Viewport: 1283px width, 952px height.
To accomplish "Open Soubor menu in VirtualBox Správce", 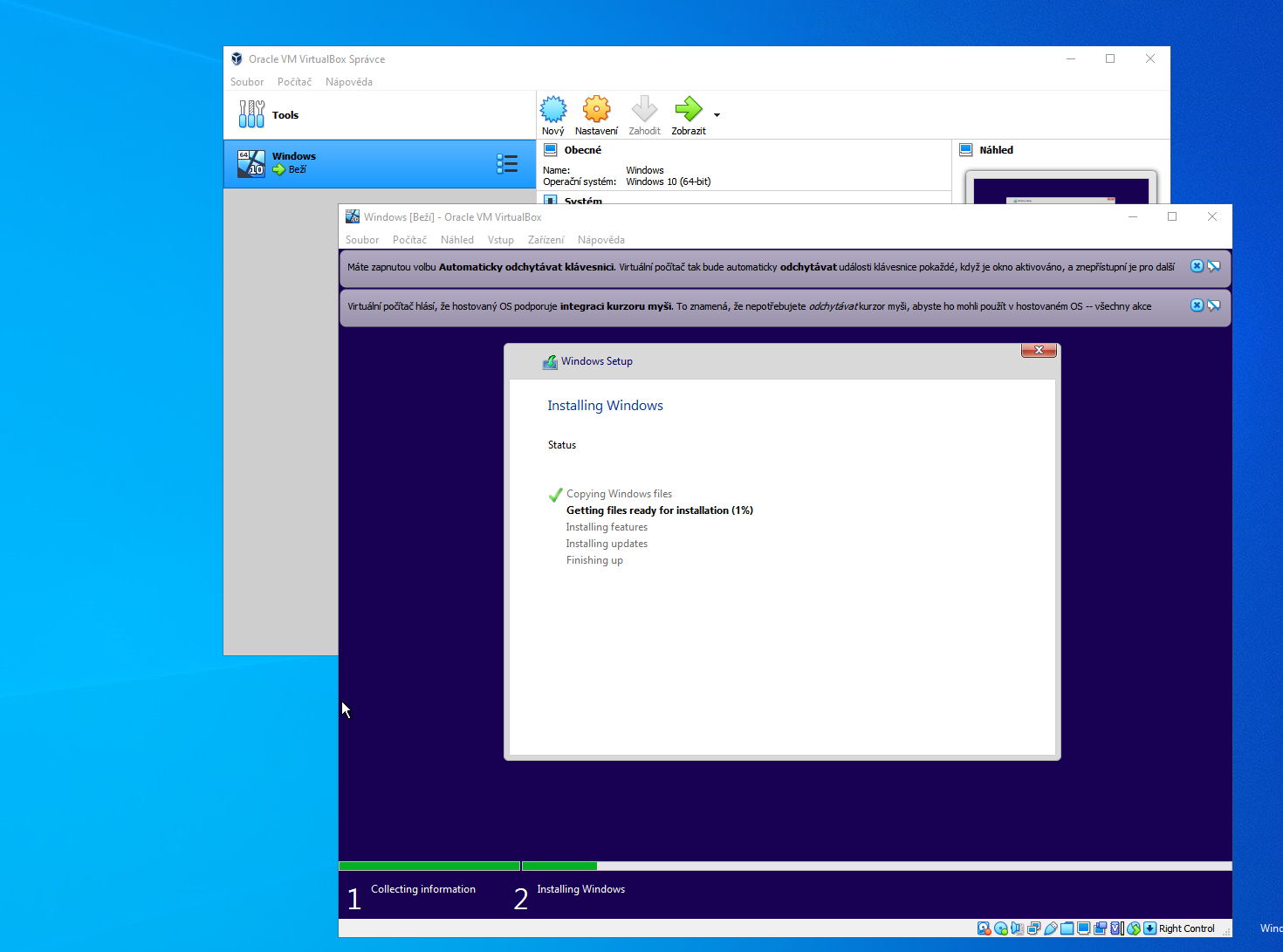I will tap(247, 82).
